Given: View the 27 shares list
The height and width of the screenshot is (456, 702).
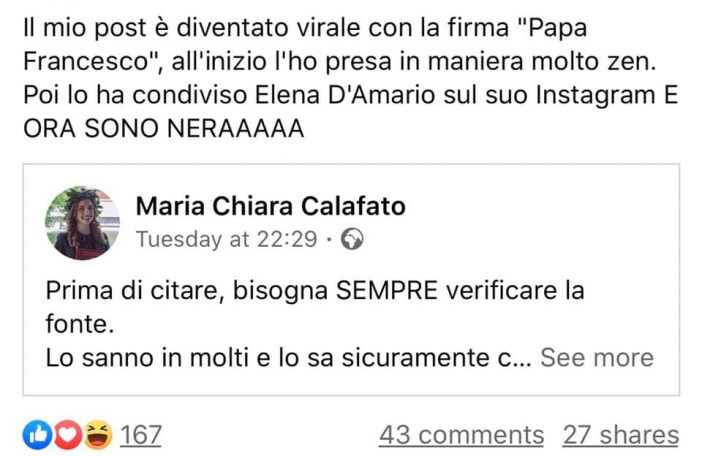Looking at the screenshot, I should click(621, 435).
